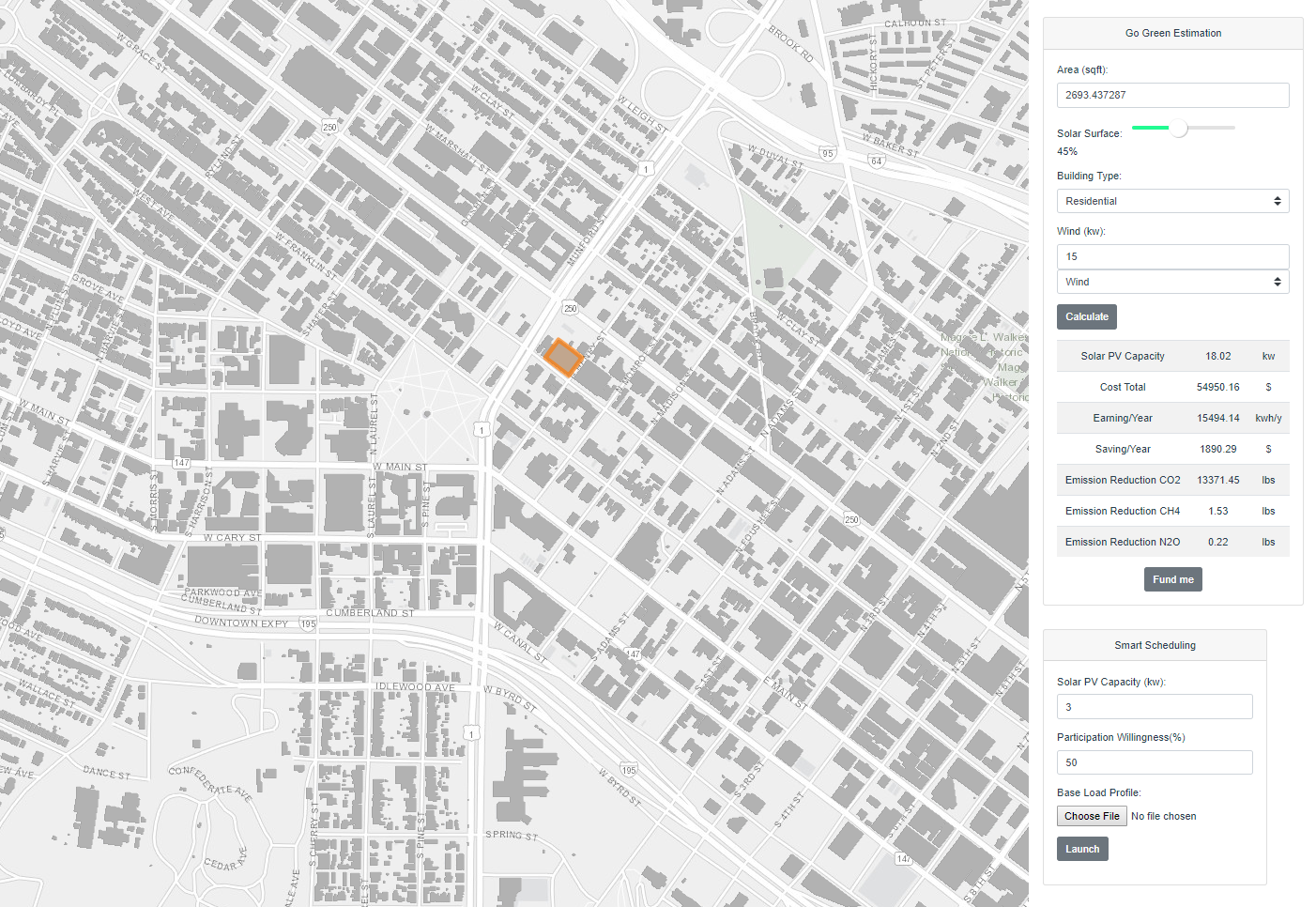Select the orange highlighted building on map

click(x=563, y=358)
